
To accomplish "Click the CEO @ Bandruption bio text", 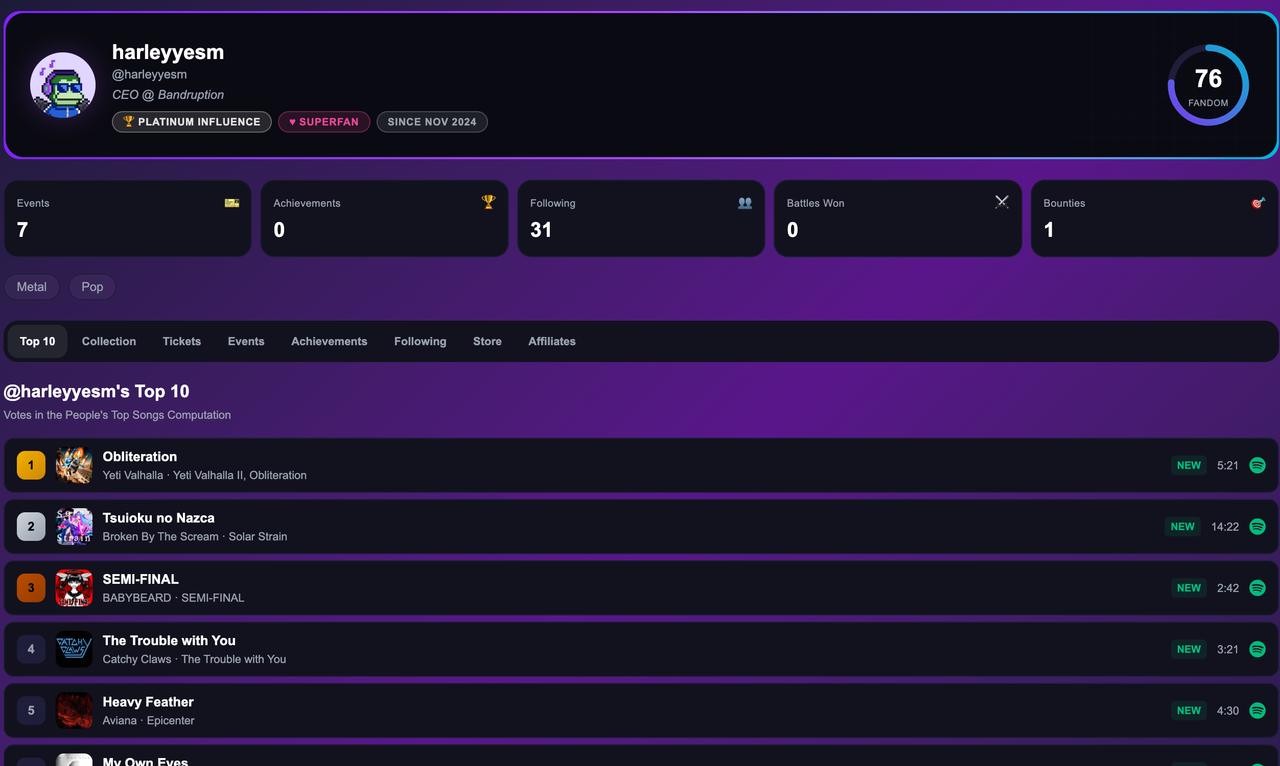I will 168,95.
